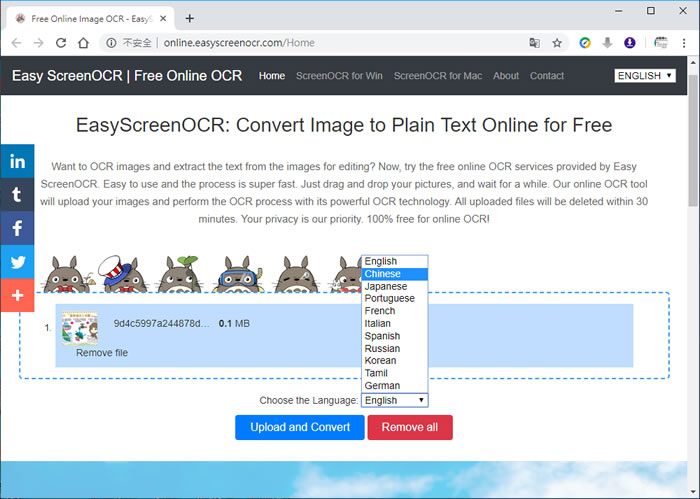Click the uploaded image thumbnail
Viewport: 700px width, 499px height.
click(80, 328)
